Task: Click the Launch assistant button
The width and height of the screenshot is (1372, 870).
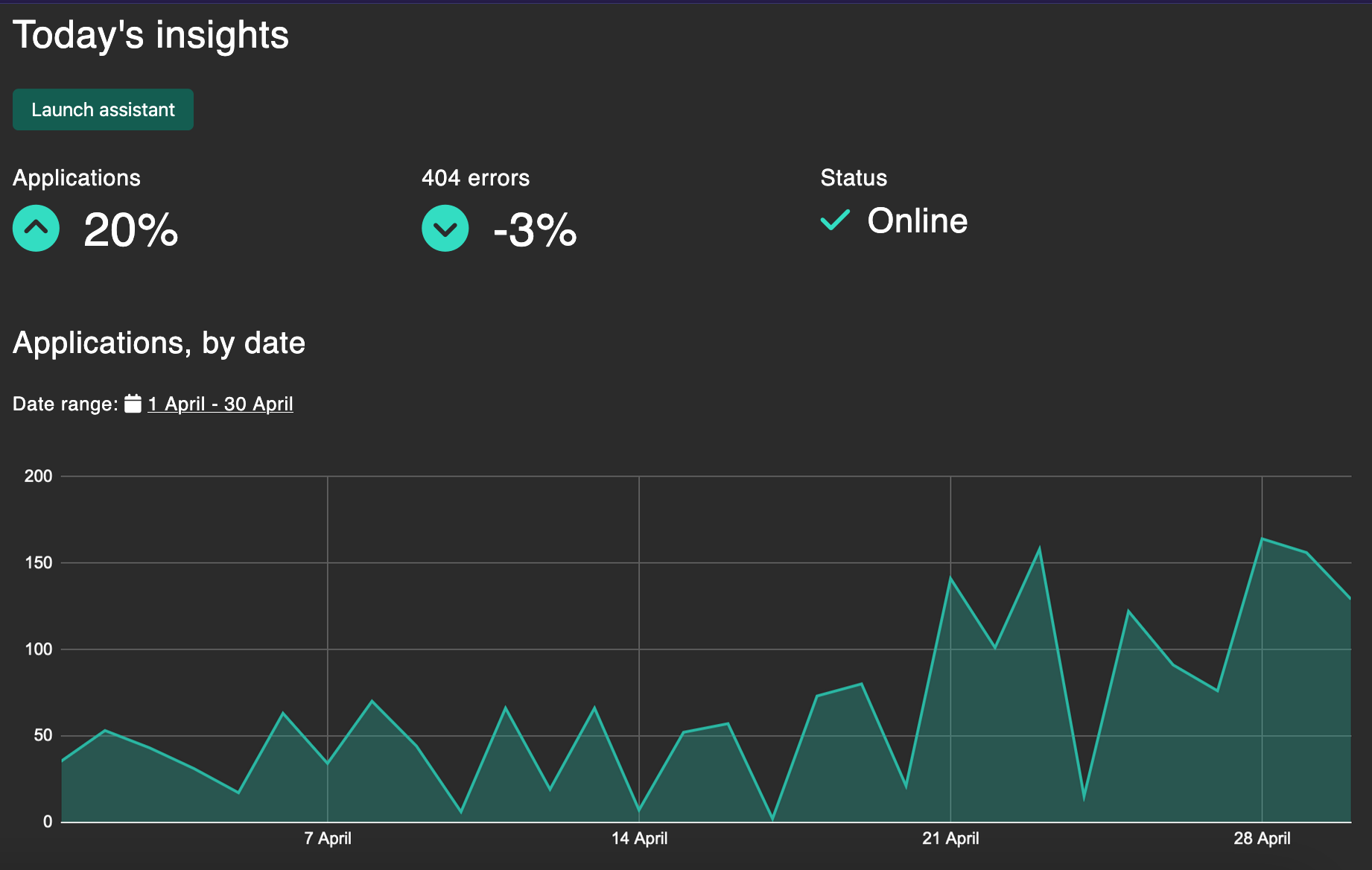Action: click(102, 109)
